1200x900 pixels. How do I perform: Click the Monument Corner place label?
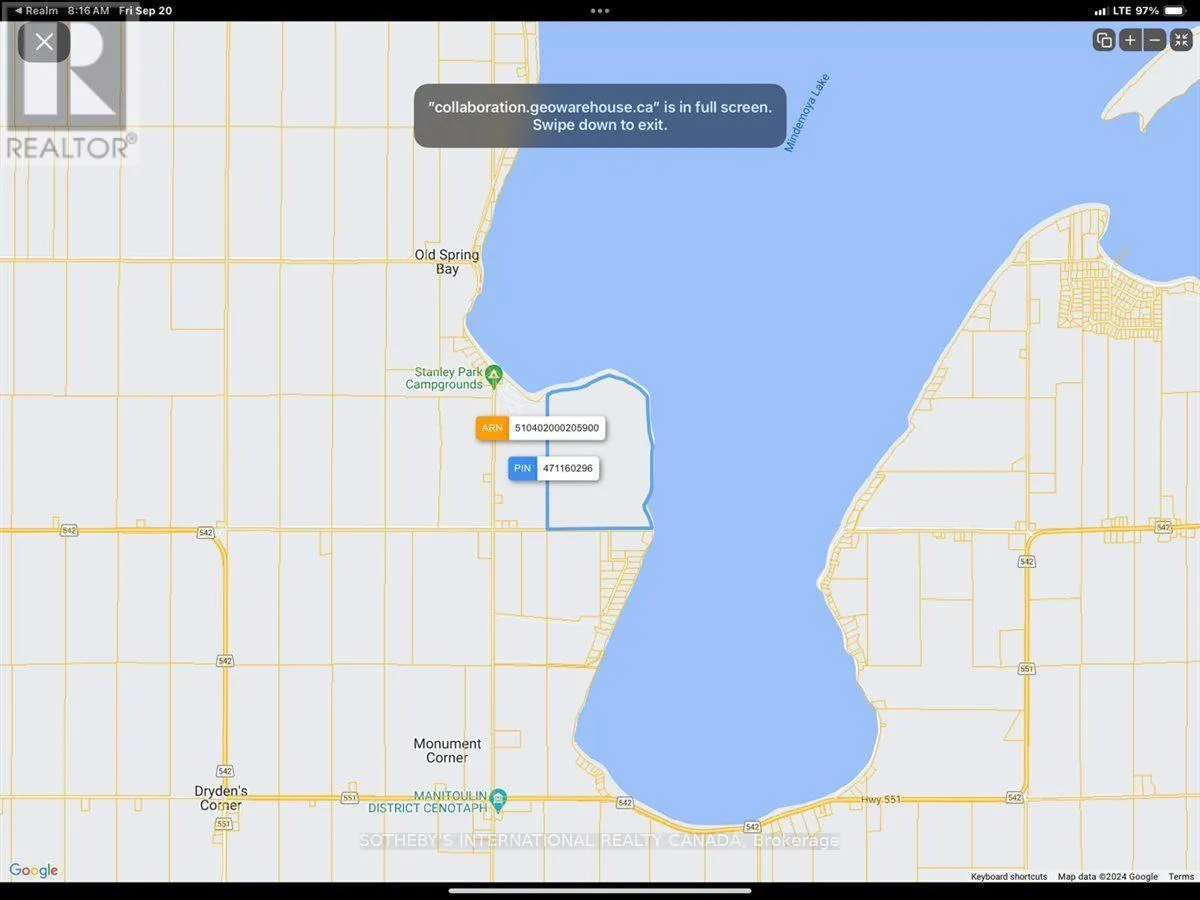tap(447, 750)
